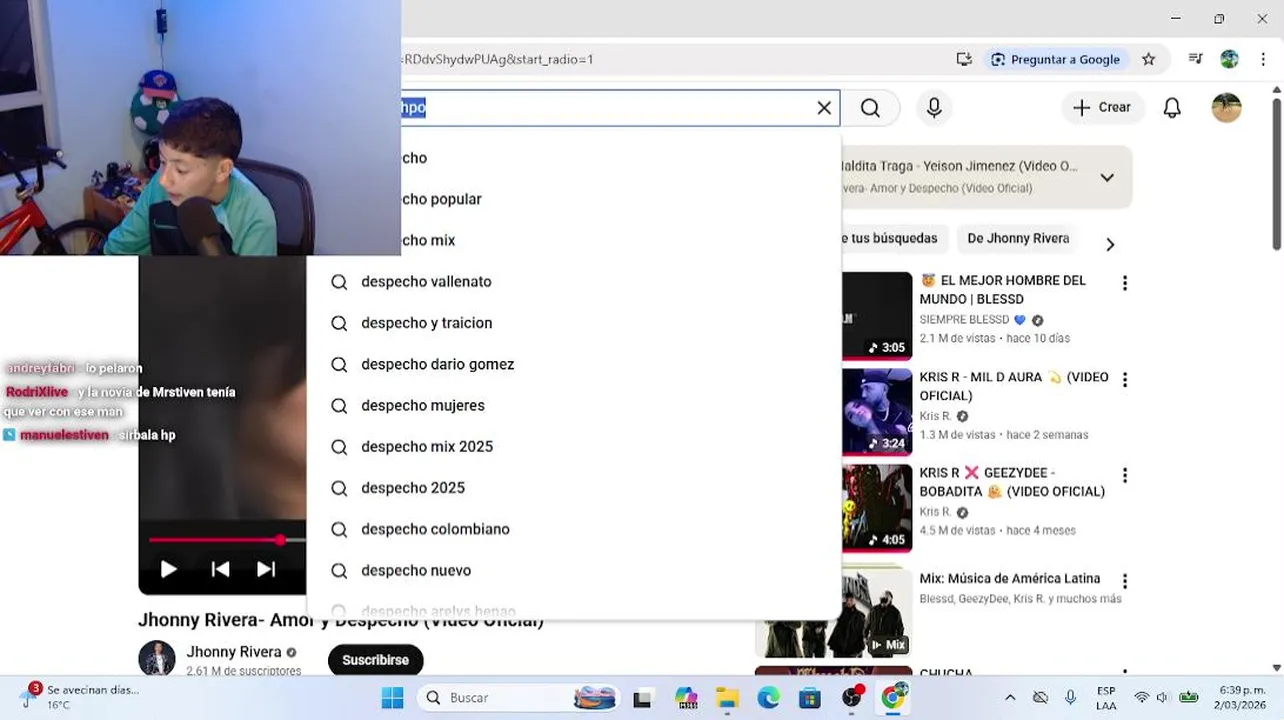1284x720 pixels.
Task: Choose suggestion 'despecho colombiano'
Action: coord(573,529)
